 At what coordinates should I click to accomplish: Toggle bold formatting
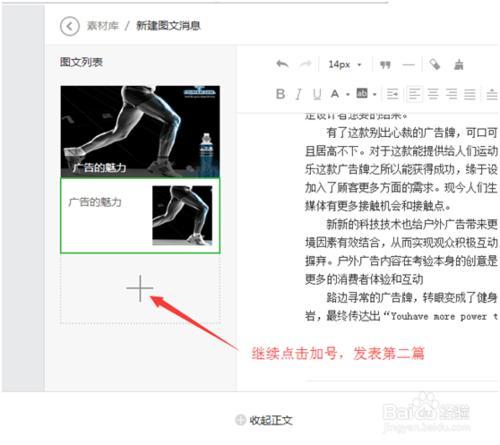click(x=280, y=94)
